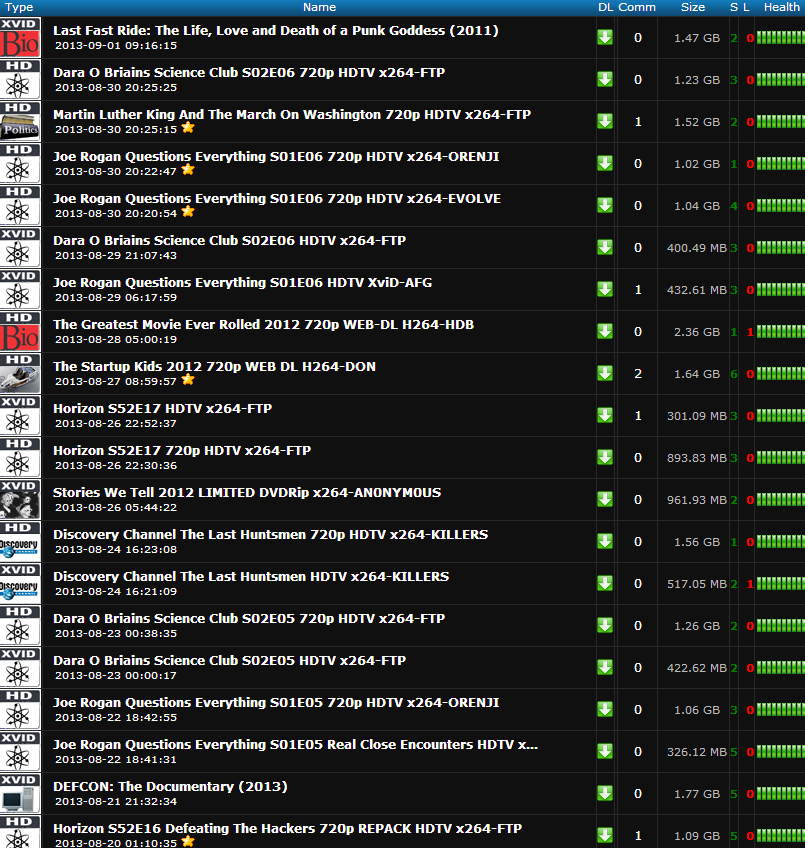Open Joe Rogan S01E06 x264-EVOLVE details
Image resolution: width=805 pixels, height=848 pixels.
pos(277,198)
